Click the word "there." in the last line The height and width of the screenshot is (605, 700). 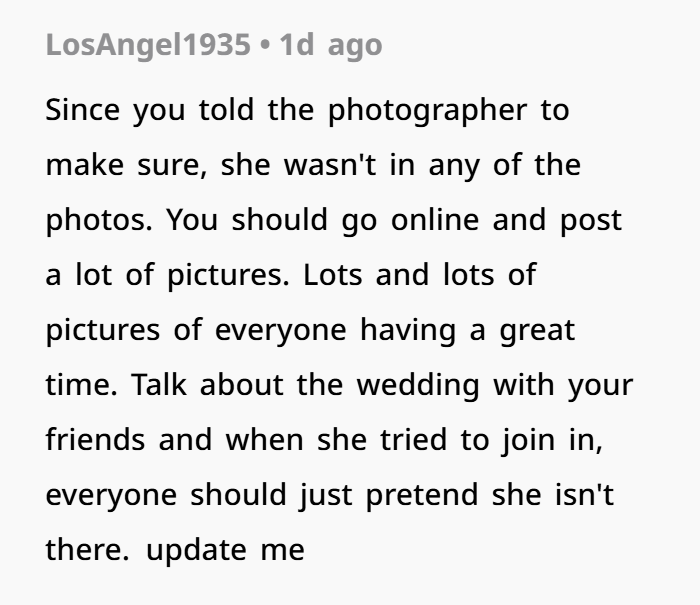coord(87,550)
